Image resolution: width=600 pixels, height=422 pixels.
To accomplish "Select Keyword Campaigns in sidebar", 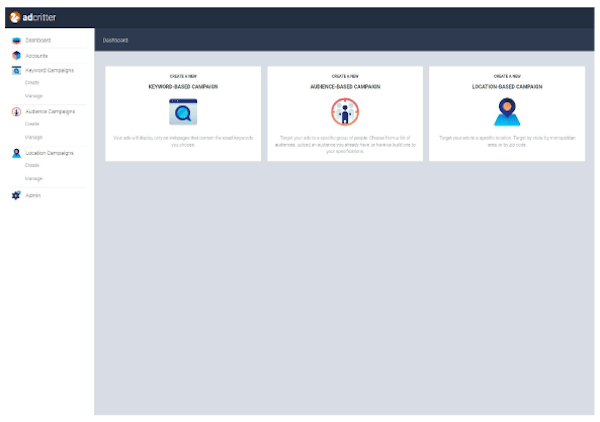I will (x=49, y=70).
